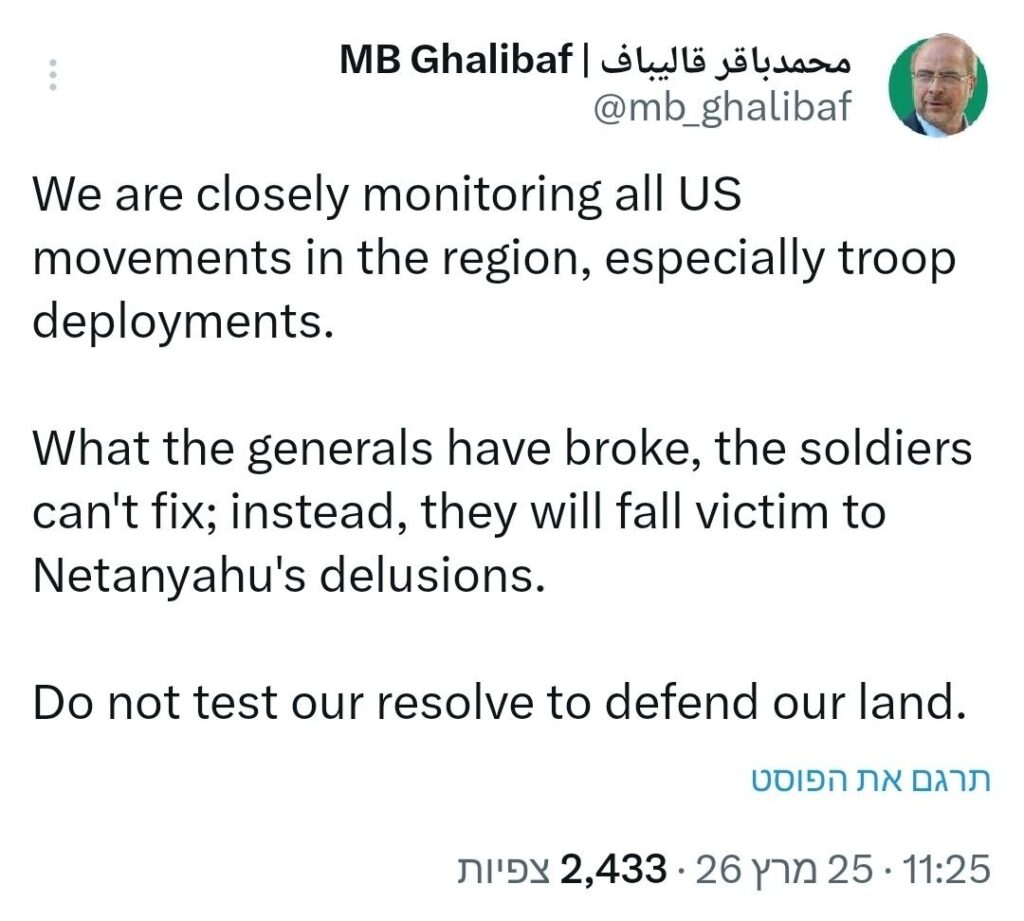Open the three-dot more options menu

pyautogui.click(x=53, y=77)
